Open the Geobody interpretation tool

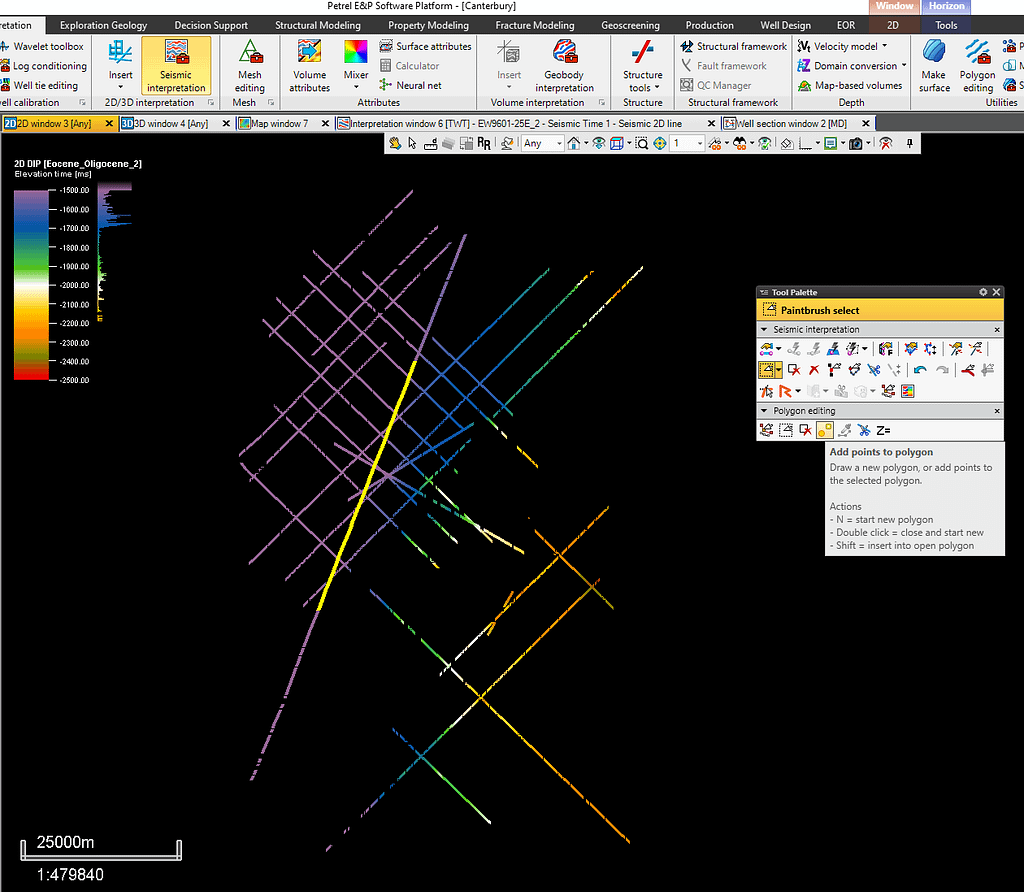565,65
